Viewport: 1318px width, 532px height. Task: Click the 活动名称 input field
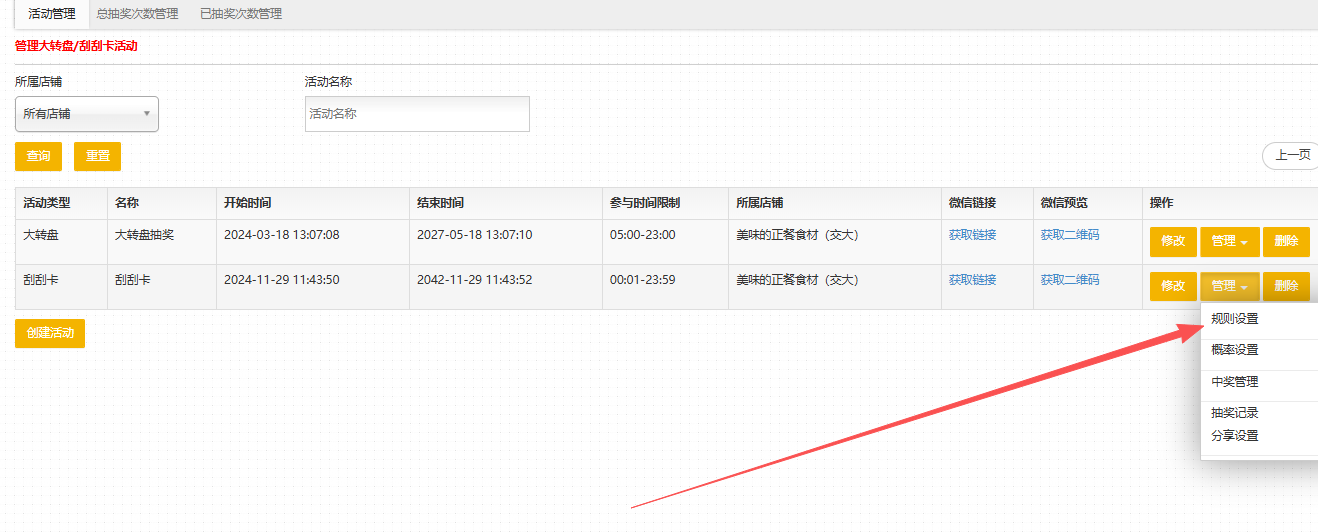tap(417, 114)
